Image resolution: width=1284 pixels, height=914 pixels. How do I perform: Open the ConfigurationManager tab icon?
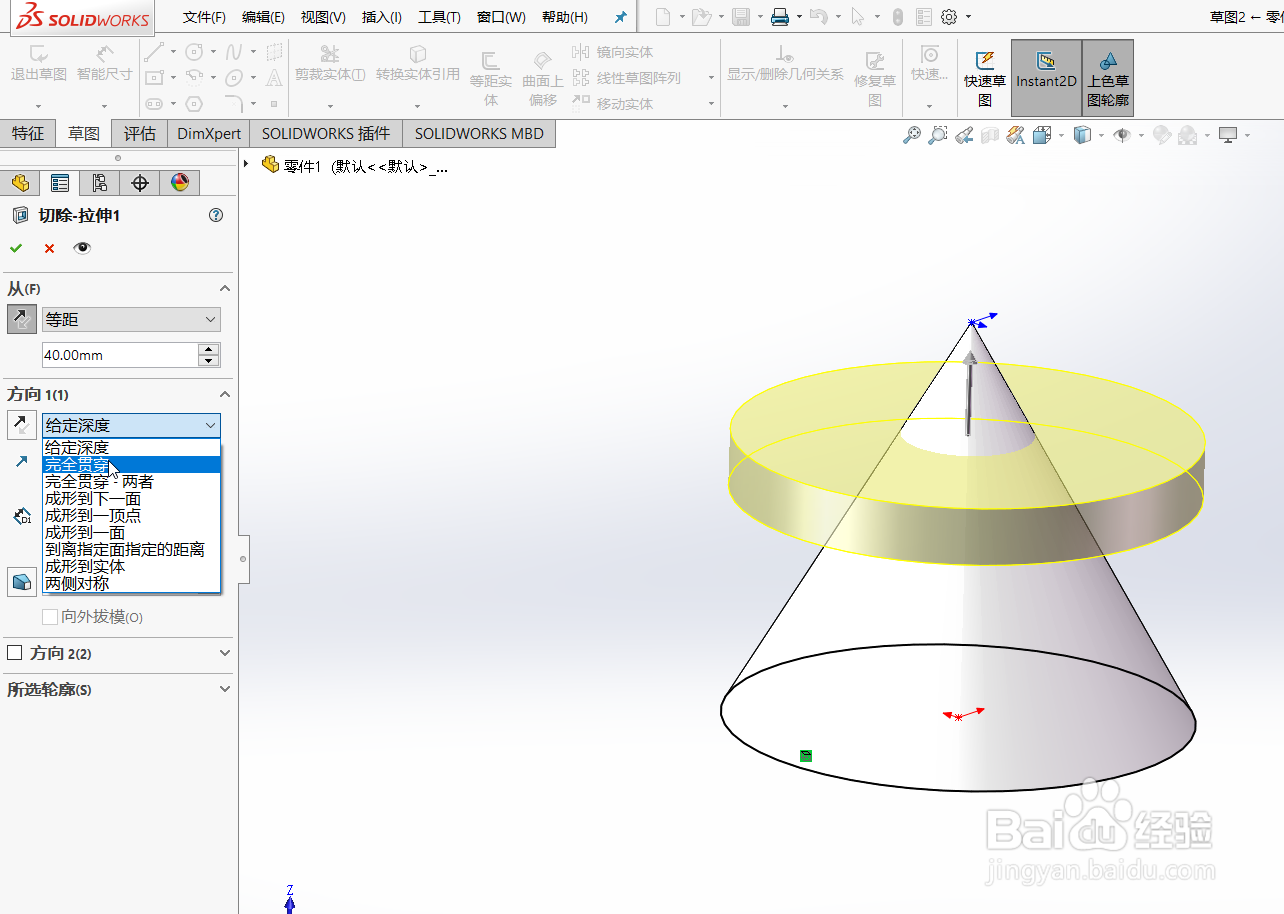pos(100,182)
